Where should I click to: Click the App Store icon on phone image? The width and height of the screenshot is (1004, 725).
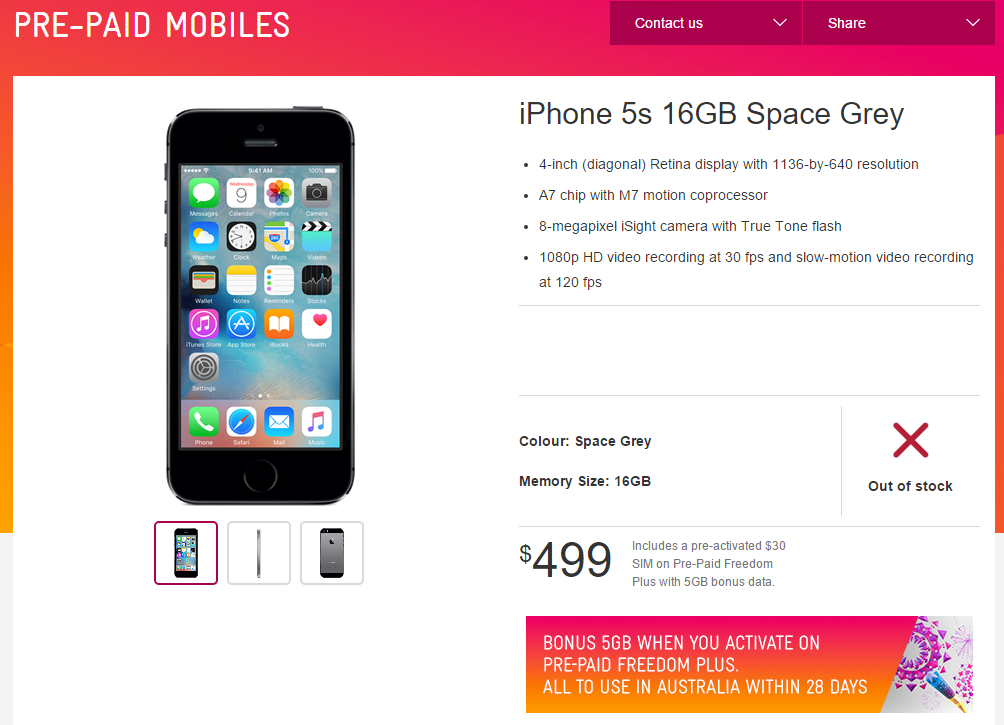[241, 324]
